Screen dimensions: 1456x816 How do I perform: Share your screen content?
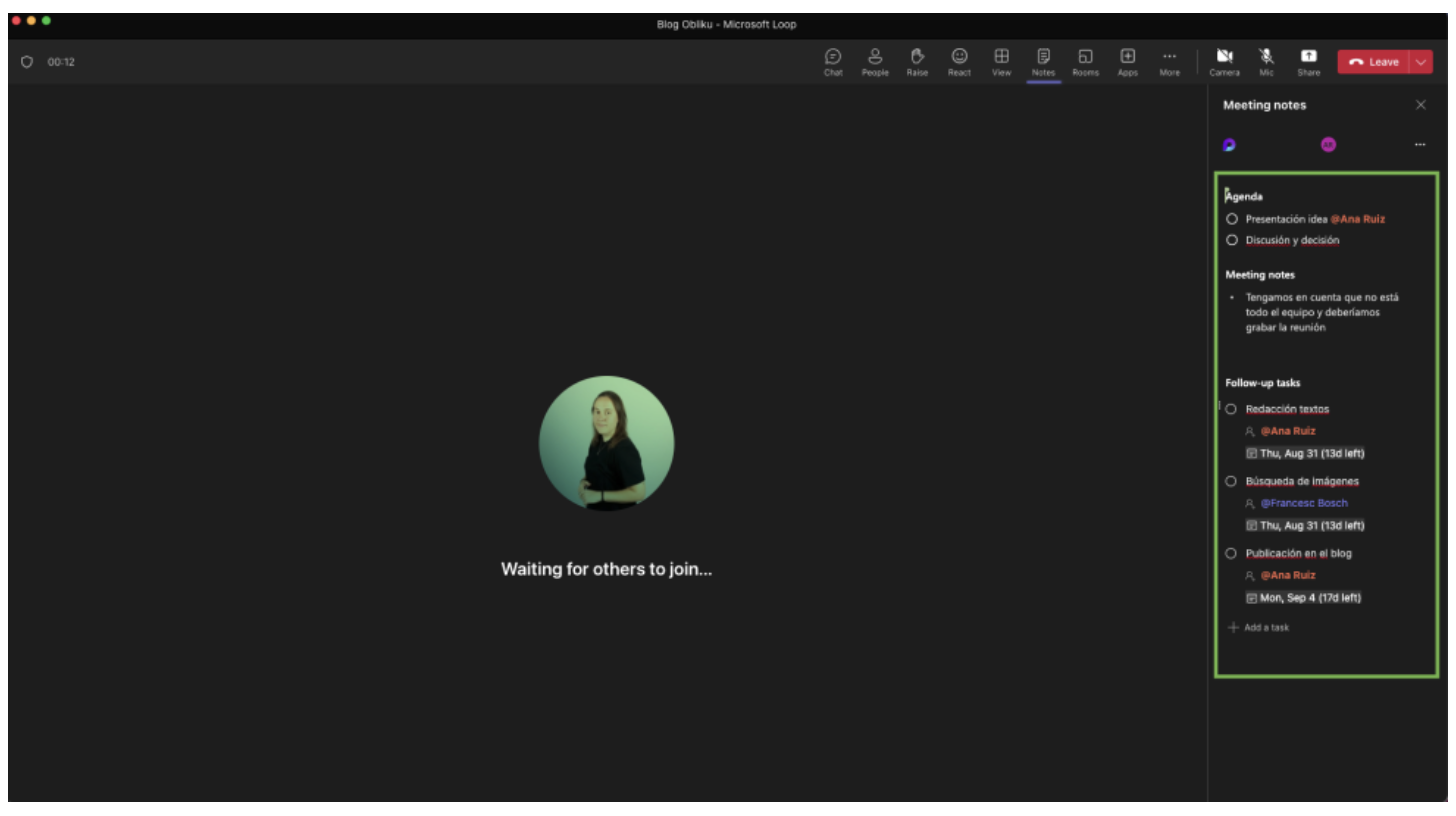point(1308,61)
